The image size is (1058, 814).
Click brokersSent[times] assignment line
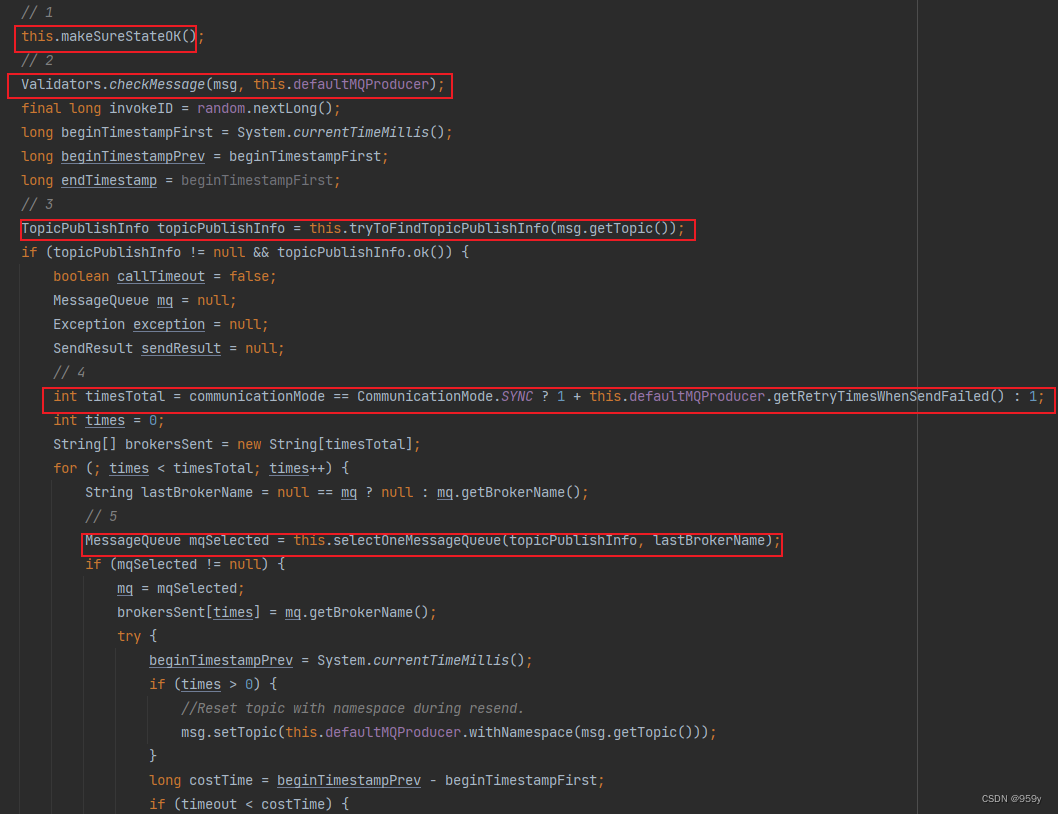[277, 612]
